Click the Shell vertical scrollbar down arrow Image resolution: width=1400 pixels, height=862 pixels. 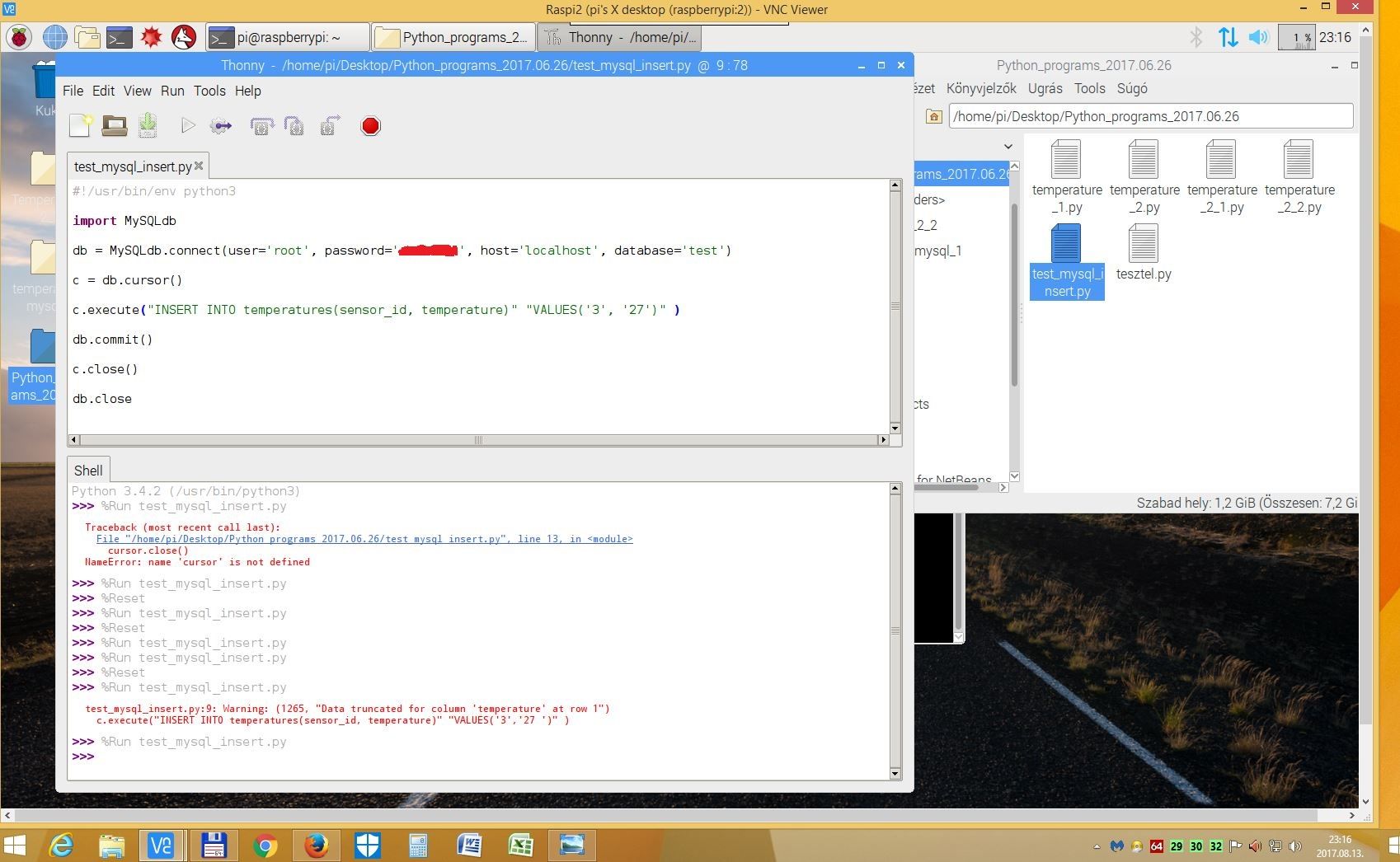(895, 774)
